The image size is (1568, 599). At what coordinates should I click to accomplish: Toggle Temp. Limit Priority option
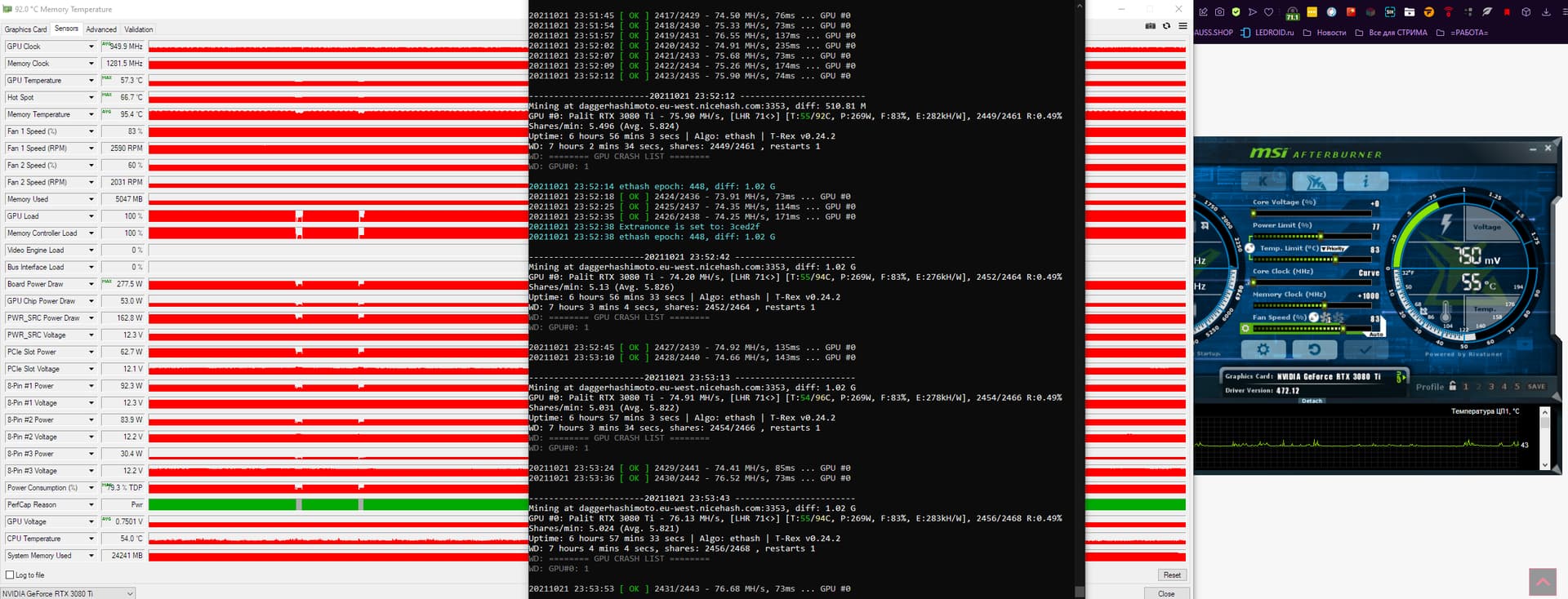point(1334,248)
